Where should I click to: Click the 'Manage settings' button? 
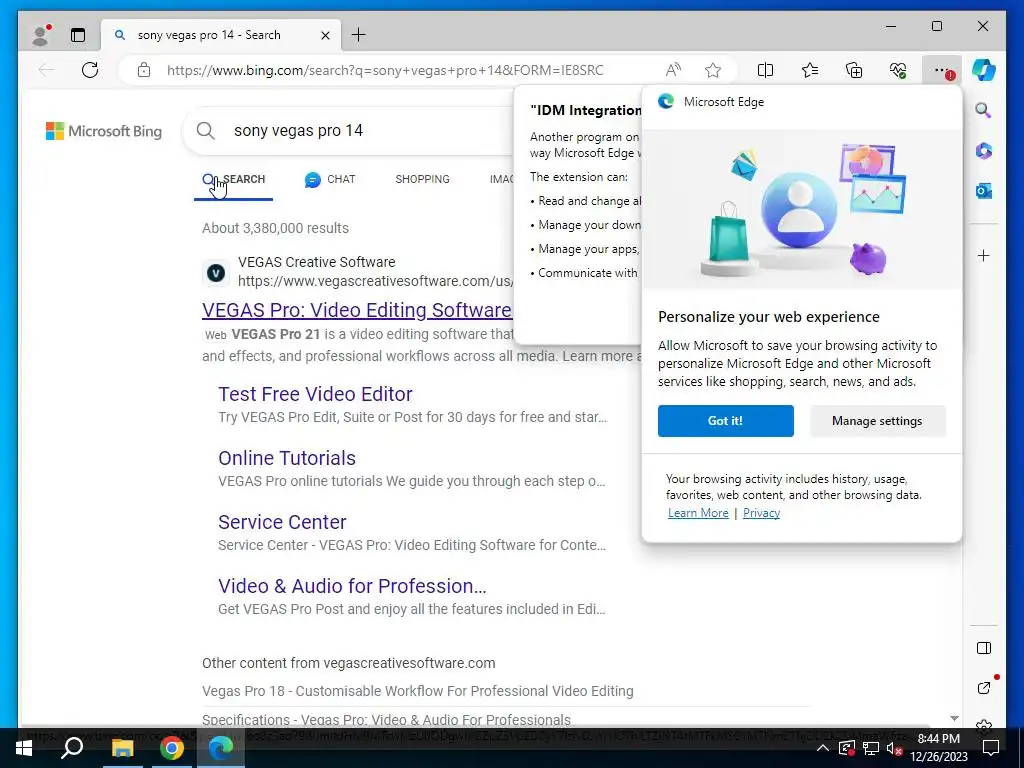tap(877, 421)
